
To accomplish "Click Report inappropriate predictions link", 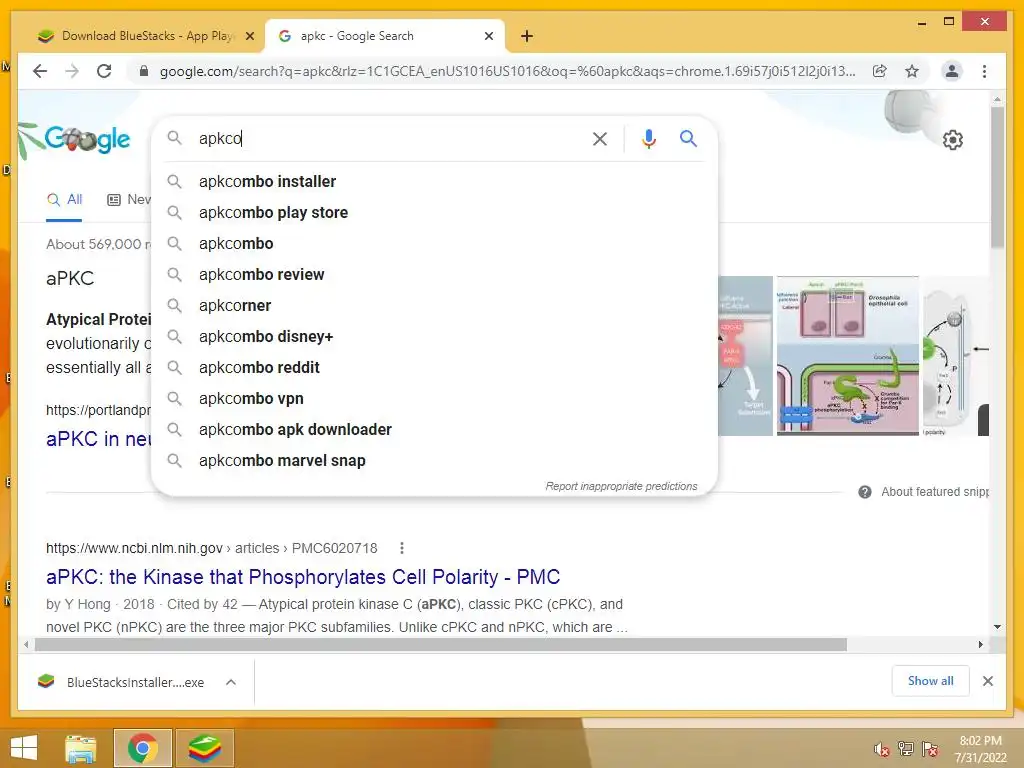I will (621, 487).
